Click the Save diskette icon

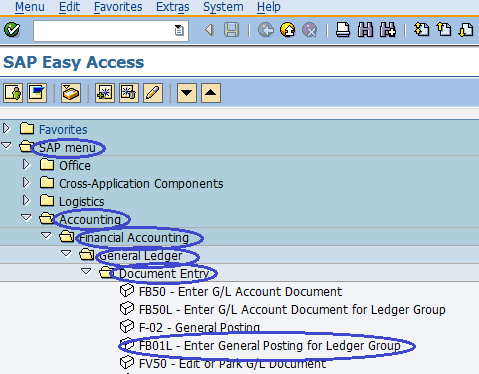[x=231, y=30]
